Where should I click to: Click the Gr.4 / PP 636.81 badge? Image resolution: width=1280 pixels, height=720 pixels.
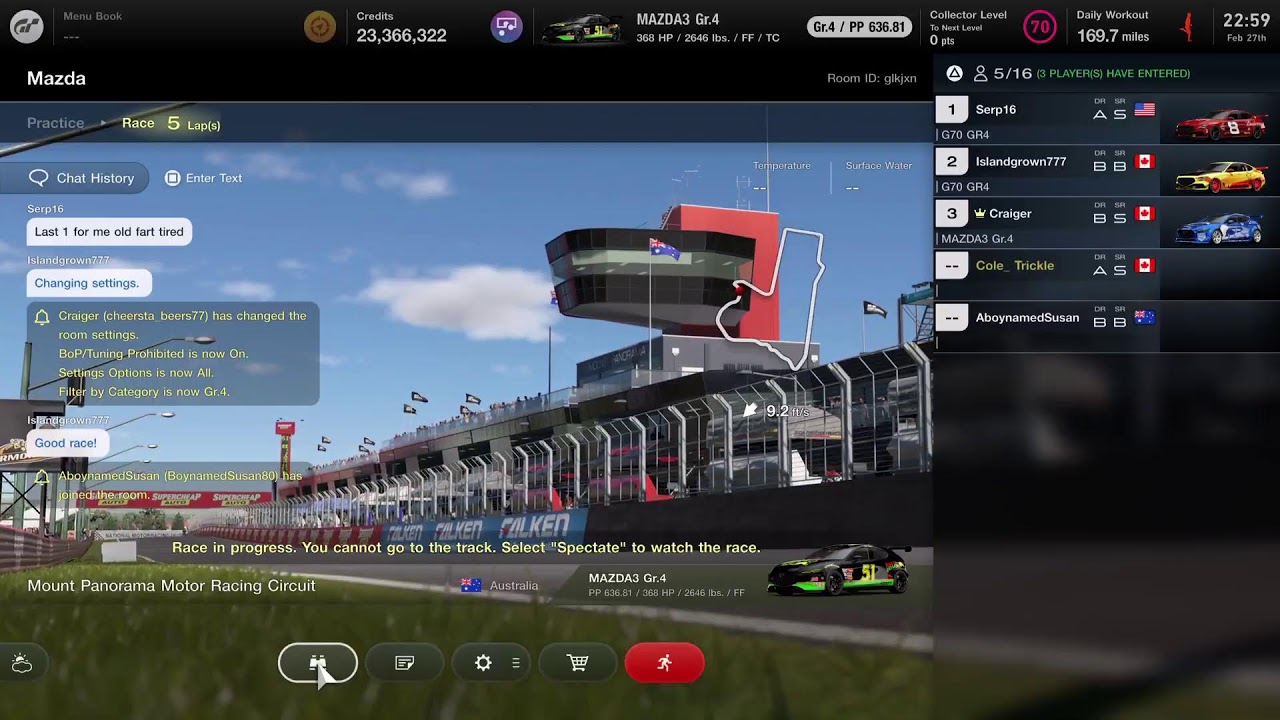point(859,27)
